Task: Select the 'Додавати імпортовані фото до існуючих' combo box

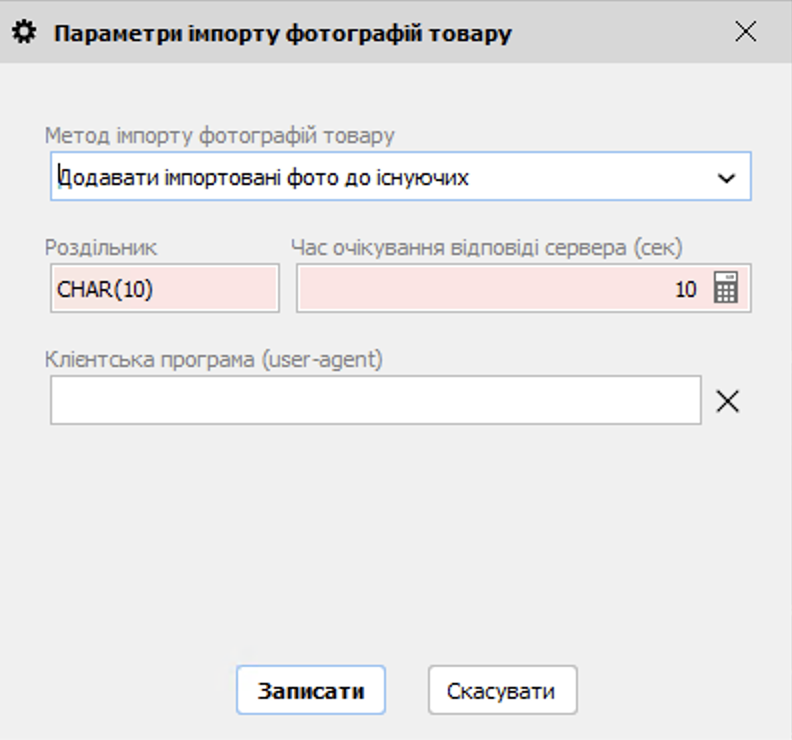Action: (380, 178)
